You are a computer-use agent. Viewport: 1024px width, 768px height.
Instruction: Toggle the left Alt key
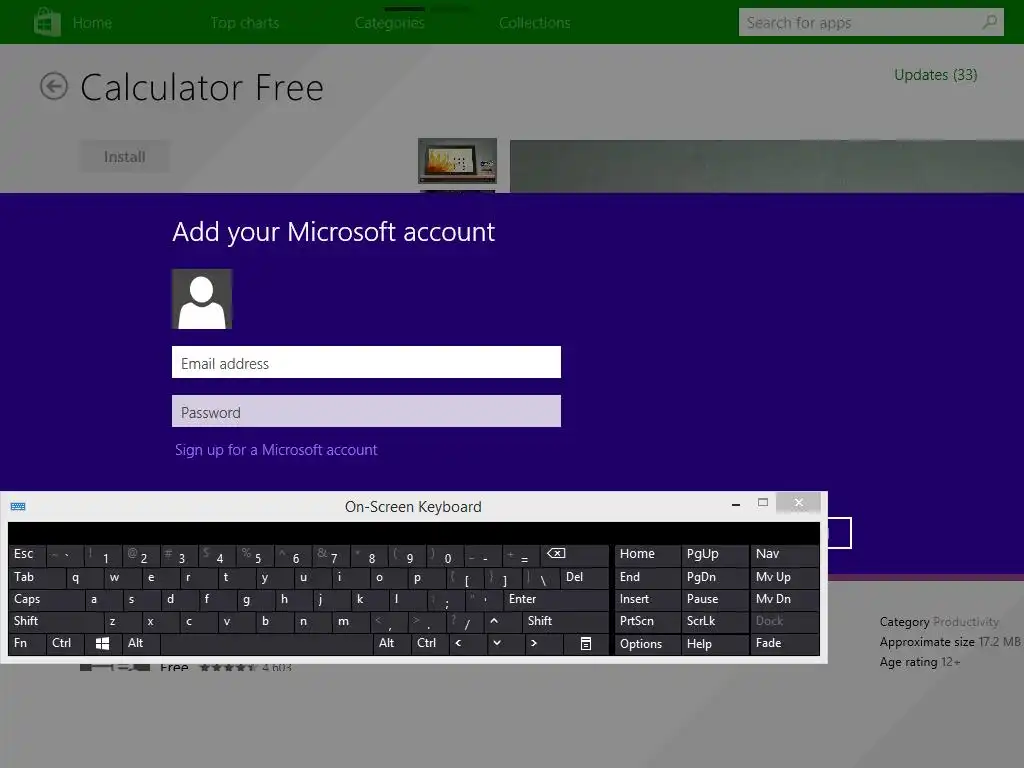[141, 643]
